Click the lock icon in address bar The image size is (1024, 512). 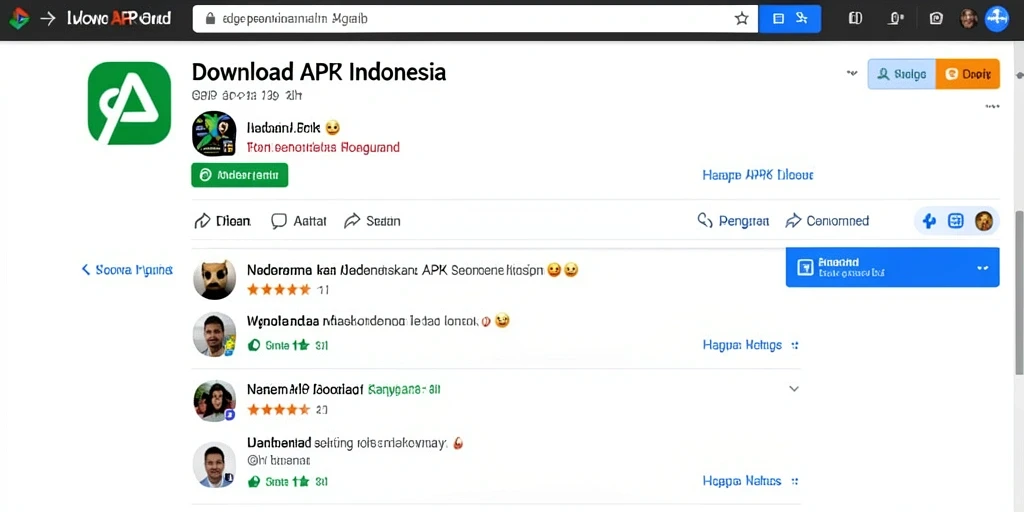(x=210, y=19)
